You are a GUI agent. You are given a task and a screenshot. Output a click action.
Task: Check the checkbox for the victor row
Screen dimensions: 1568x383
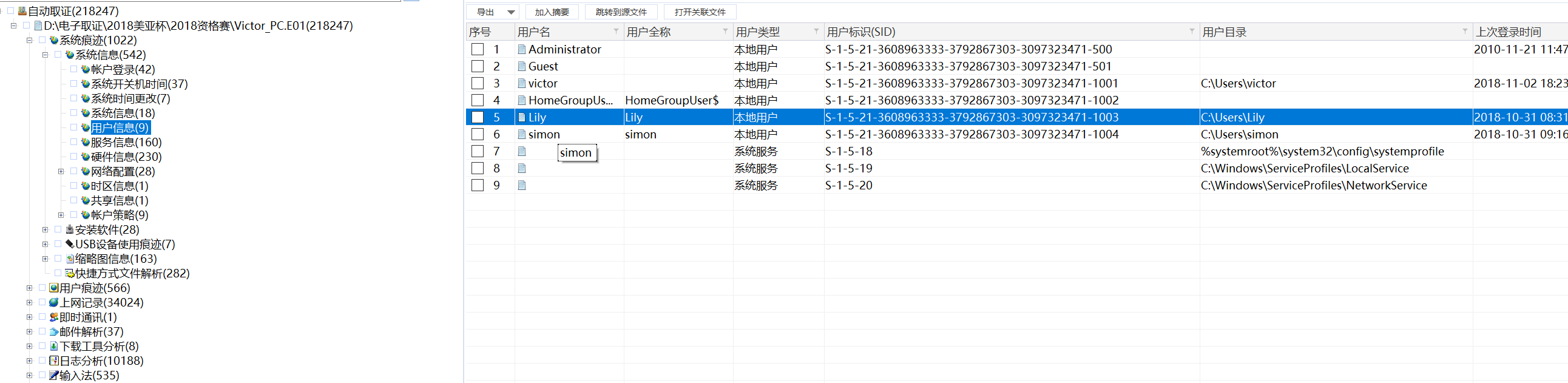click(x=478, y=83)
